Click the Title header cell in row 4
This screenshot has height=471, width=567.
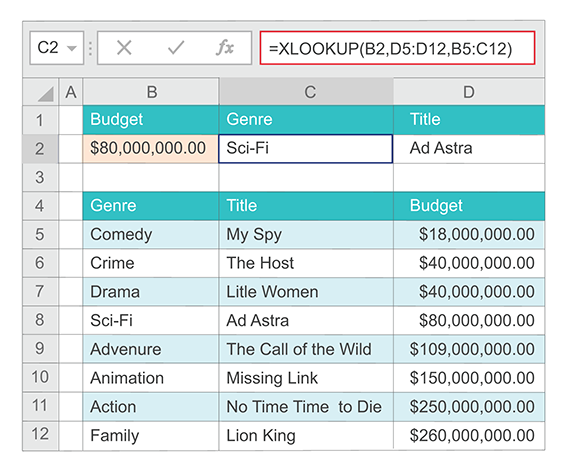(x=306, y=206)
